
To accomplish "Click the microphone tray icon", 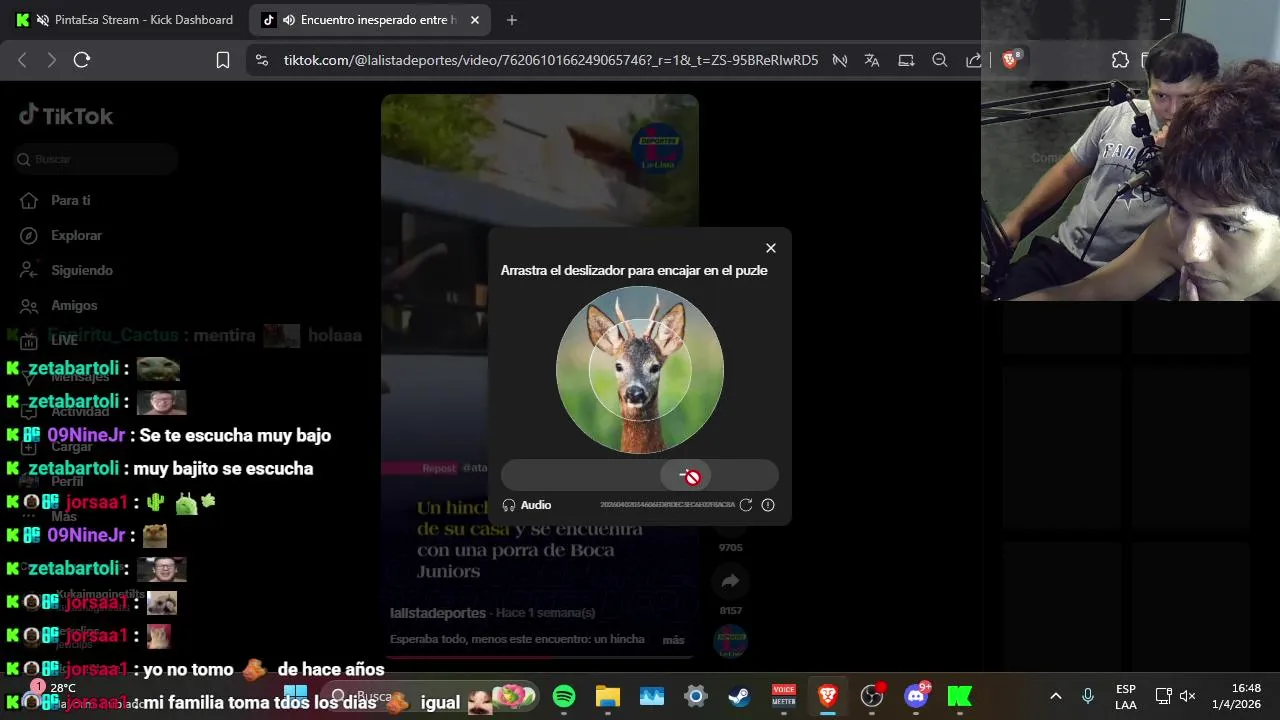I will pos(1088,696).
